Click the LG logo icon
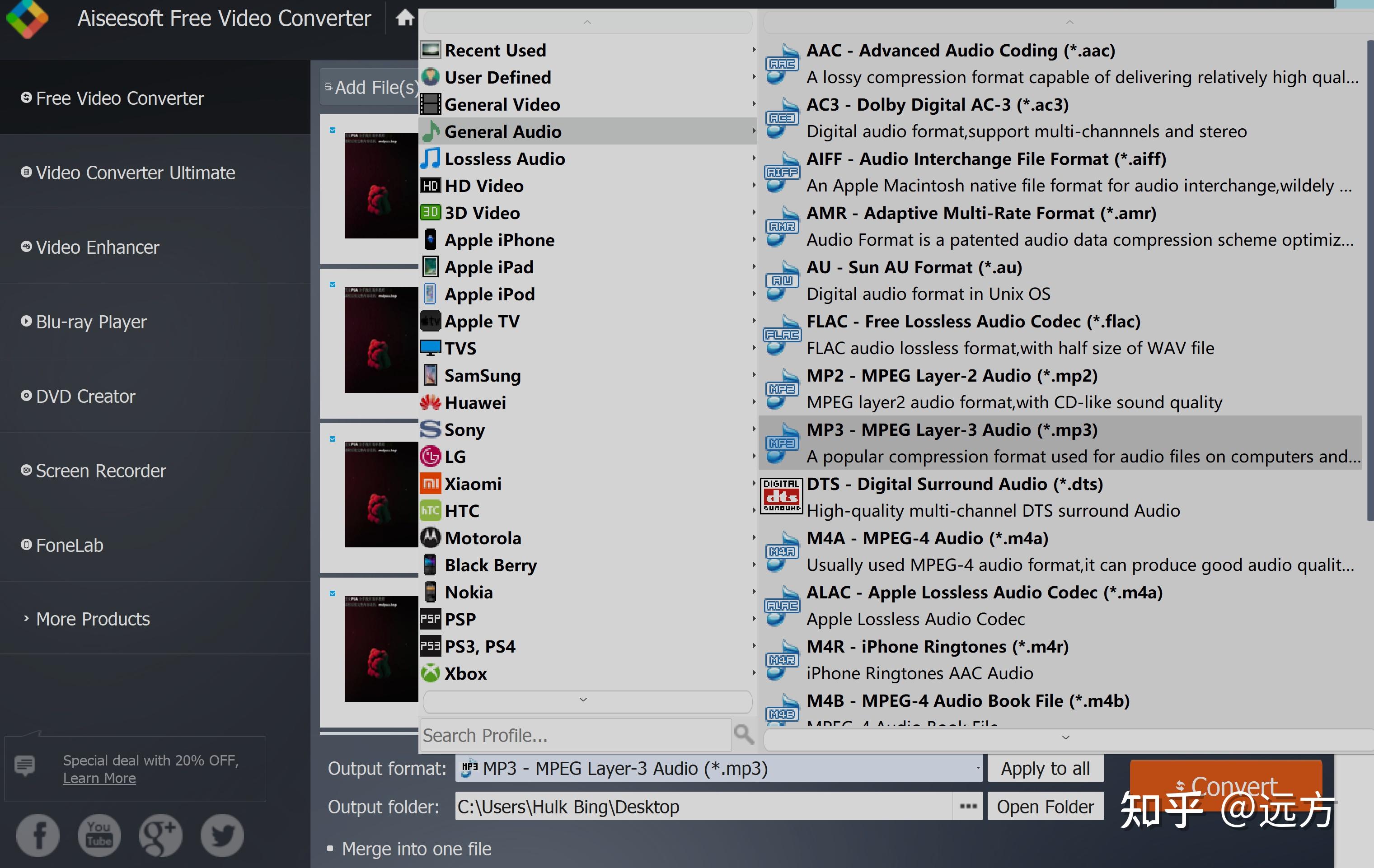This screenshot has width=1374, height=868. 430,456
